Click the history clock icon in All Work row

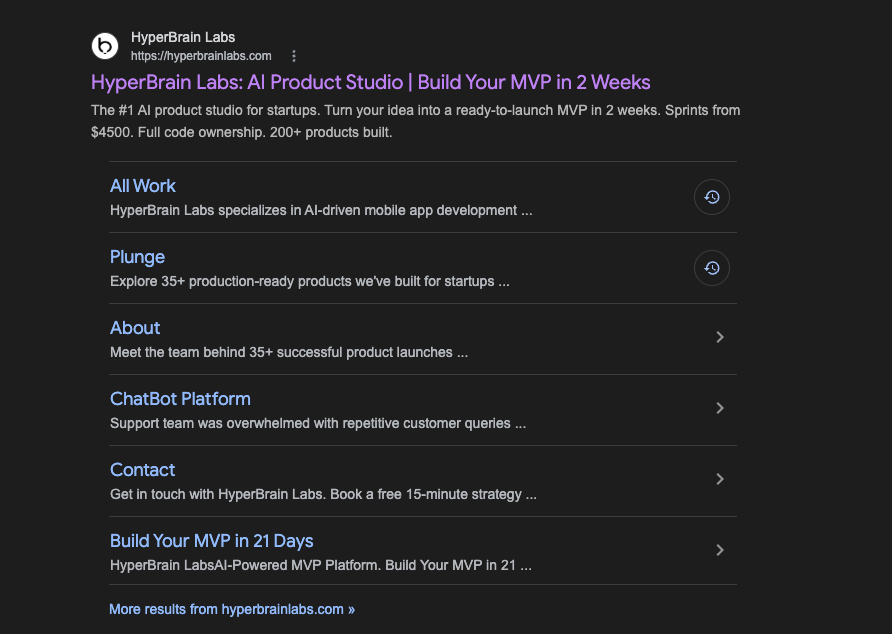tap(712, 197)
